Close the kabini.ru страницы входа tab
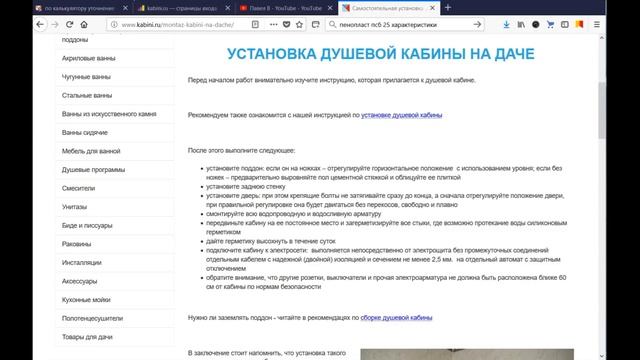 click(x=228, y=8)
